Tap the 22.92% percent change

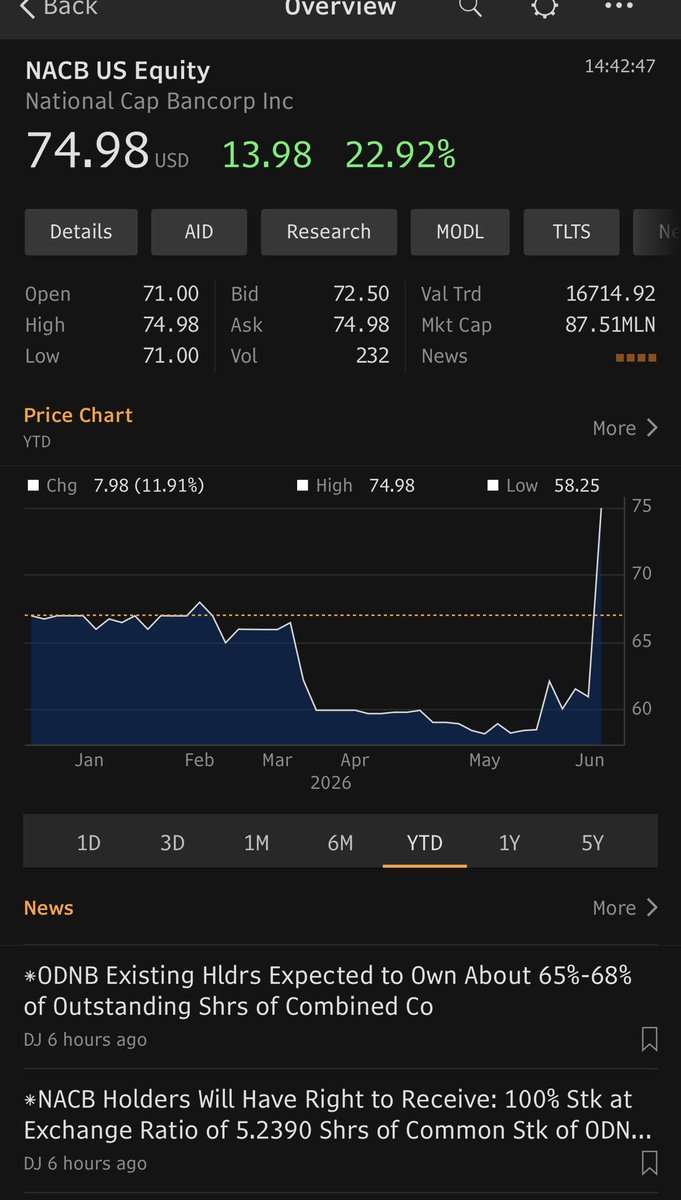[400, 154]
